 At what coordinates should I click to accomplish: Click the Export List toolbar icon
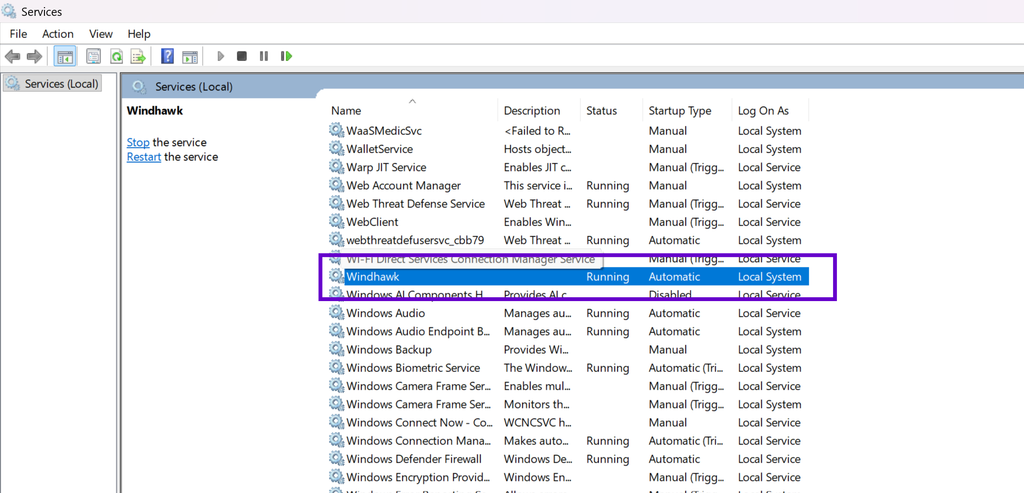(x=138, y=56)
